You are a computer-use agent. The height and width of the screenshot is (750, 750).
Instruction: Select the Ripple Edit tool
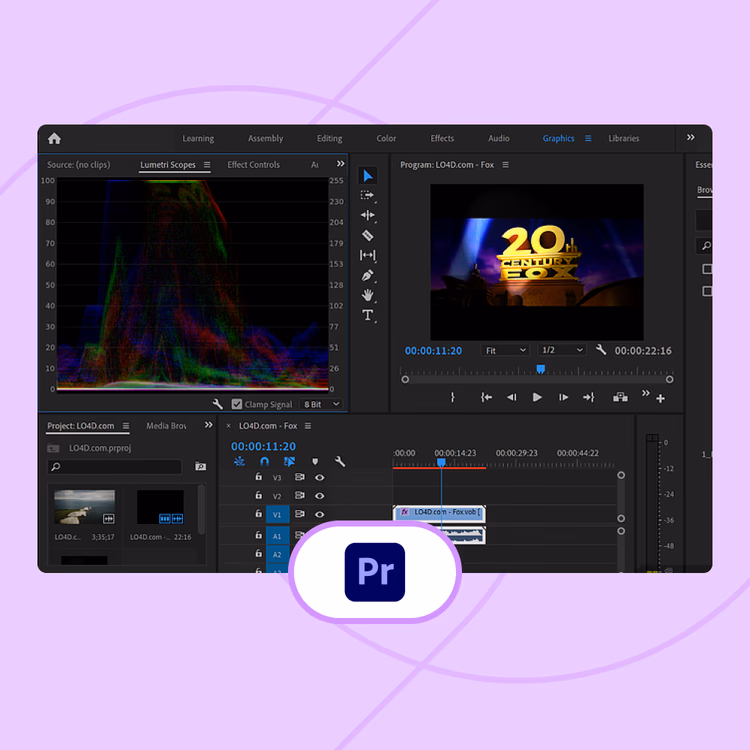(367, 215)
